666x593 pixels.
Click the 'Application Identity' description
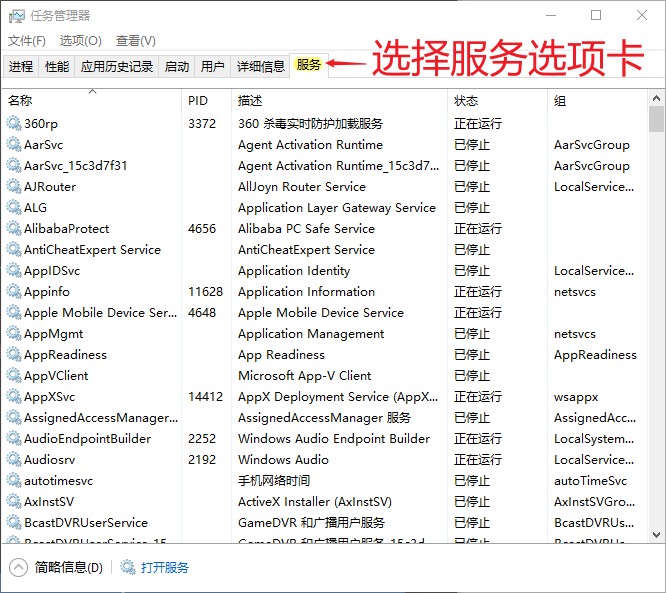pos(294,271)
